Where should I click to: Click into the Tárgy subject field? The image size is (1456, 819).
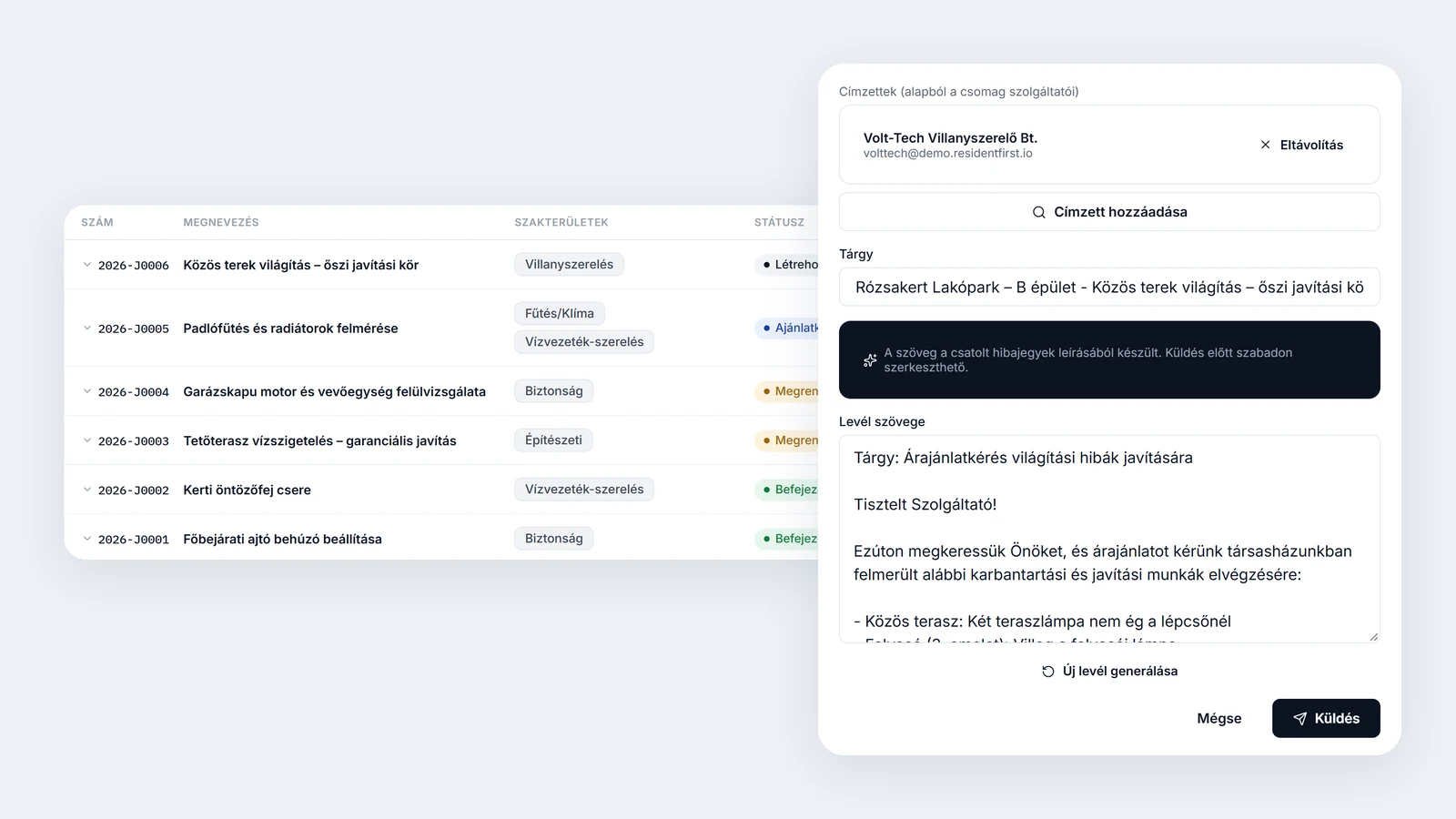click(1109, 287)
